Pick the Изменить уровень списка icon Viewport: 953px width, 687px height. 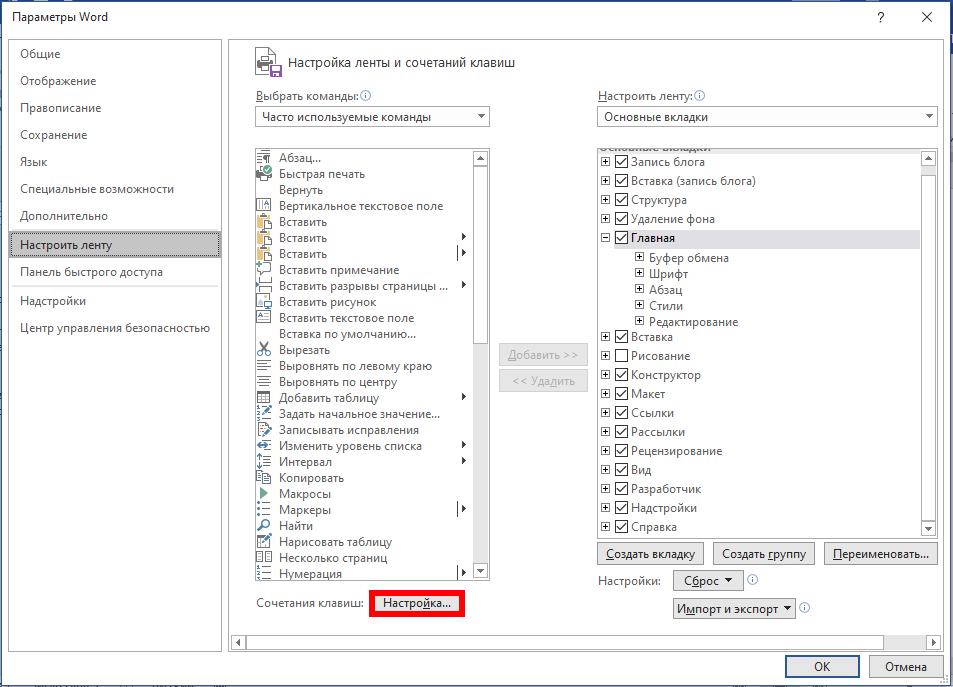coord(264,446)
